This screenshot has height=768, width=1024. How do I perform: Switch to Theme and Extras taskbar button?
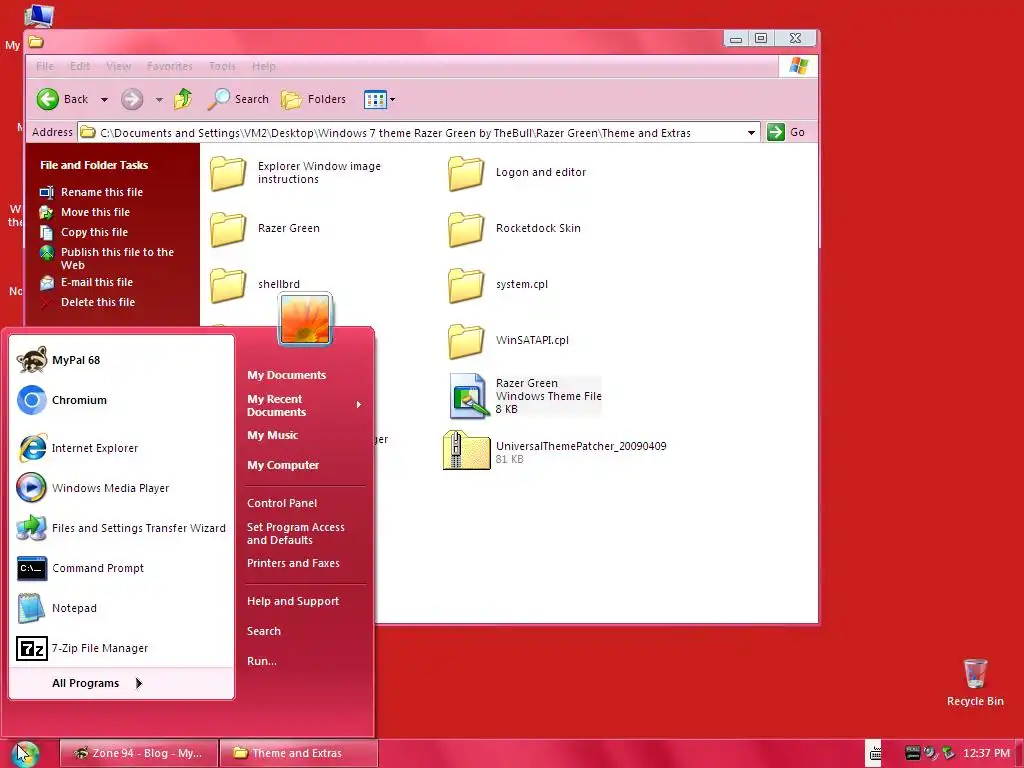pyautogui.click(x=298, y=754)
